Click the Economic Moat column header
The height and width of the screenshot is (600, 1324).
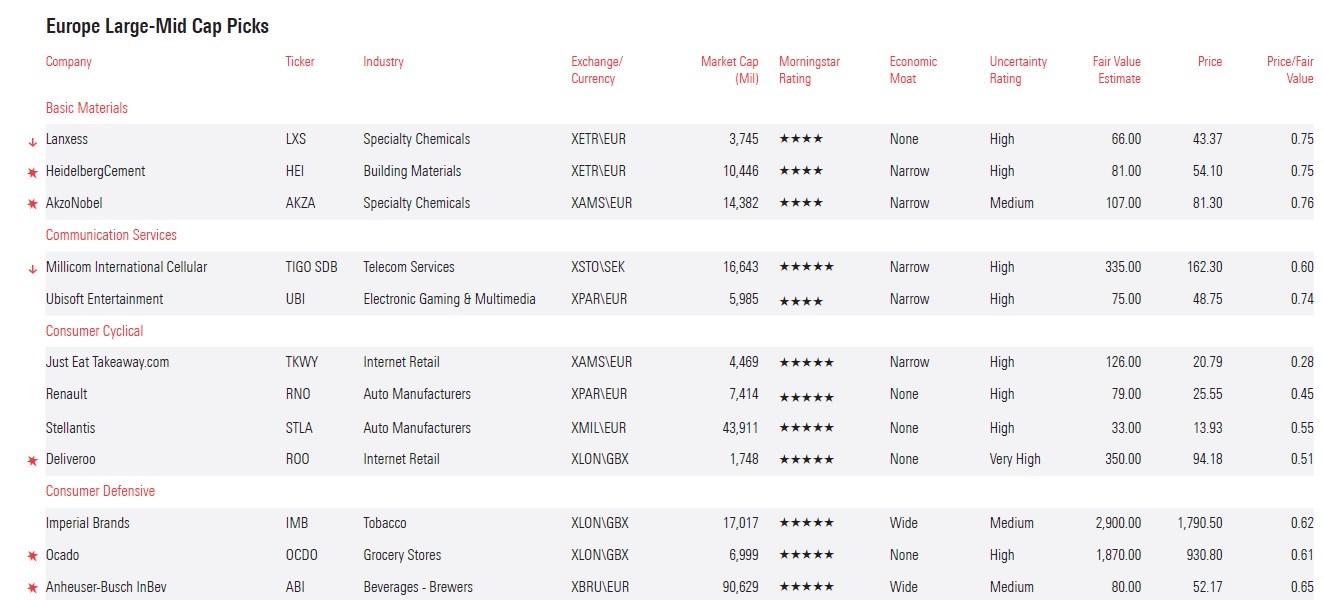click(913, 70)
